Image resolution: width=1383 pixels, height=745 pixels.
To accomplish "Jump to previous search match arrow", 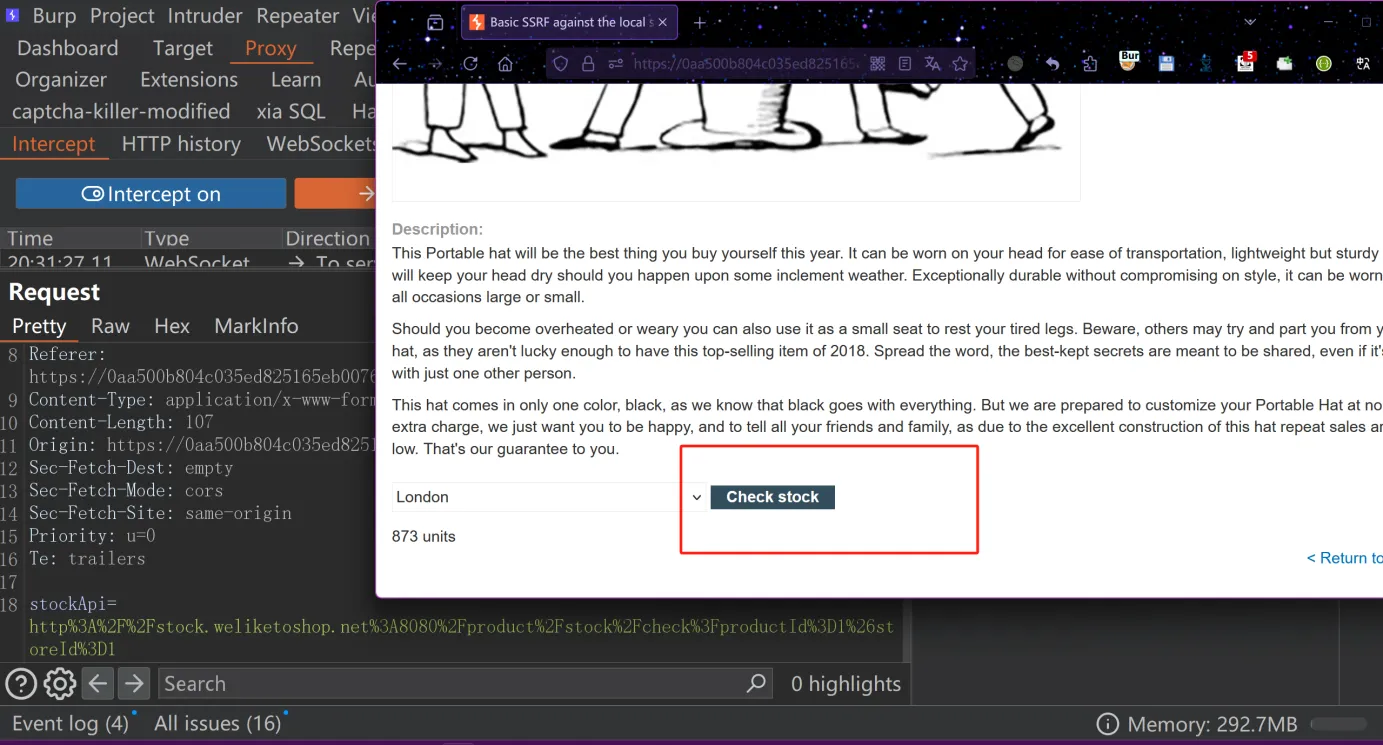I will 97,684.
